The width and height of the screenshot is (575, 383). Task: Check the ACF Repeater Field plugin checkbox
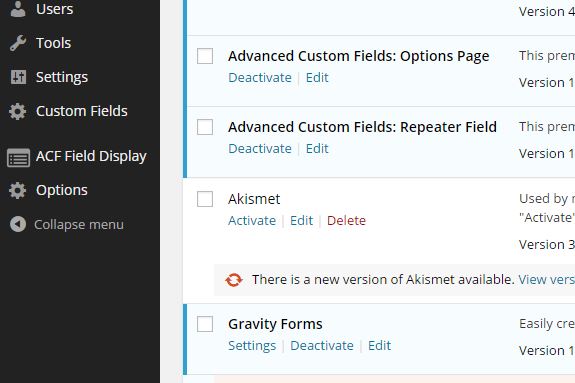click(x=205, y=127)
